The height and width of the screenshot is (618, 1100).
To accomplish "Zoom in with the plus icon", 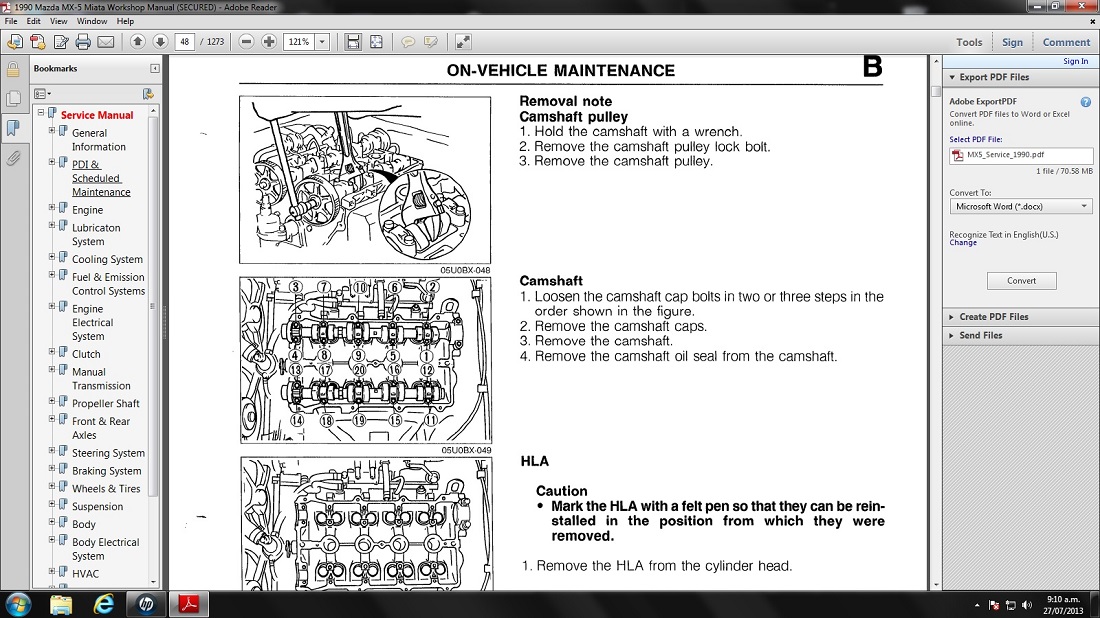I will coord(269,42).
